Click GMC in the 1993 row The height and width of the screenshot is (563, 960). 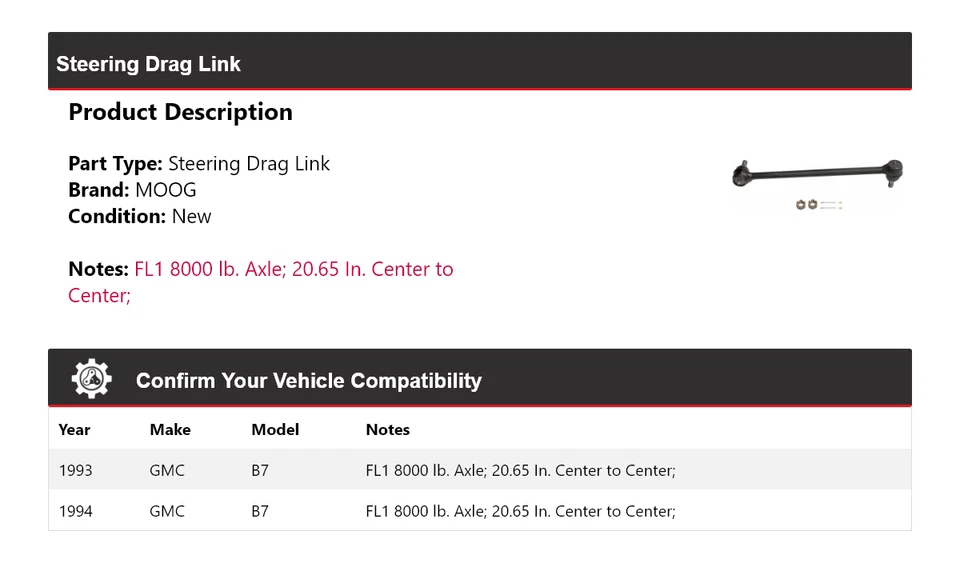[167, 470]
